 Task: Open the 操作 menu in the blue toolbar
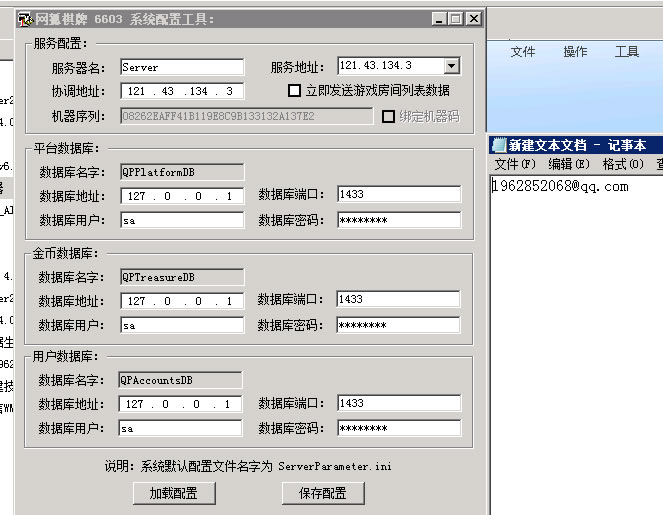click(575, 52)
